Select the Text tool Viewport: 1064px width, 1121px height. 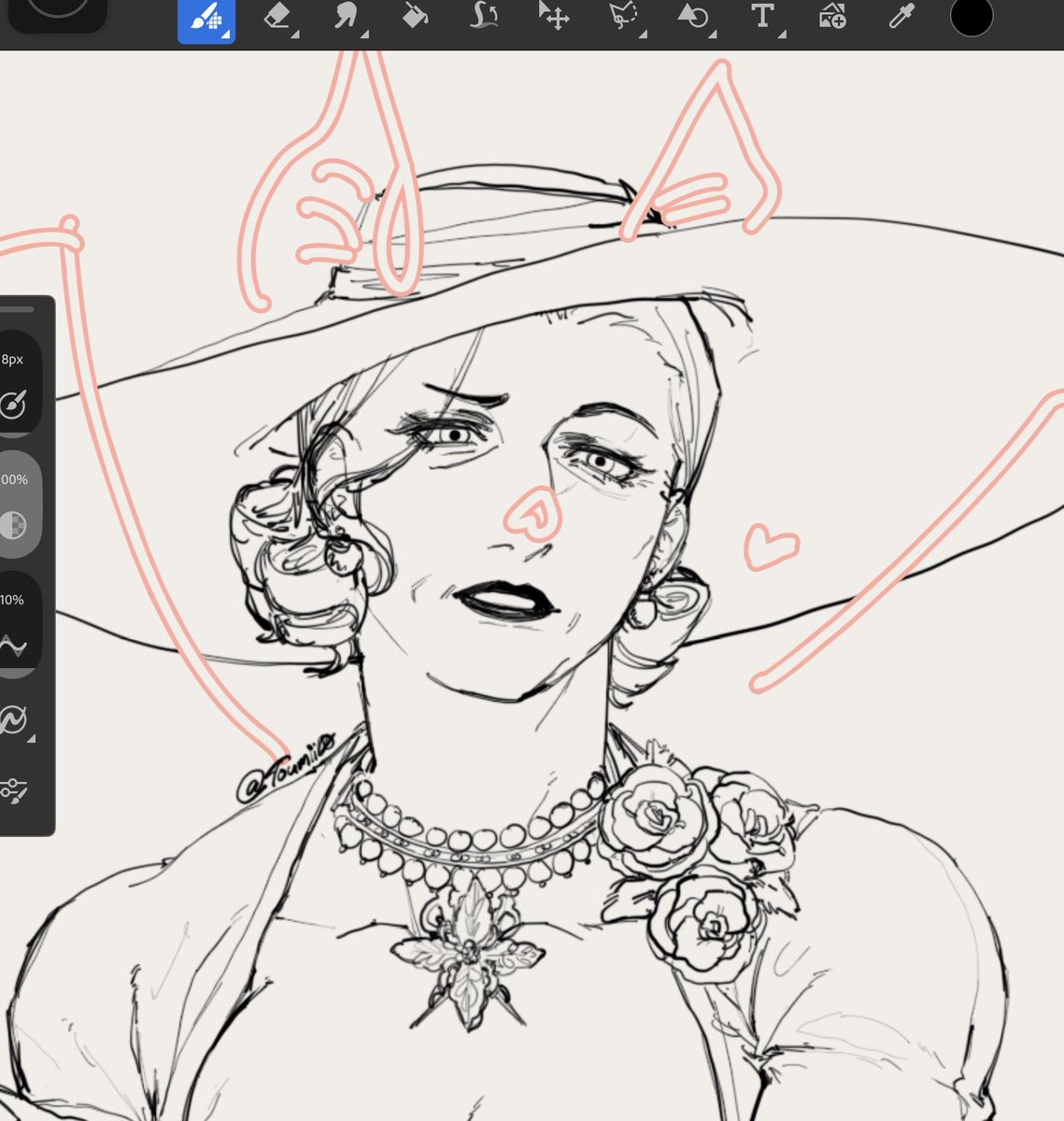[x=763, y=17]
